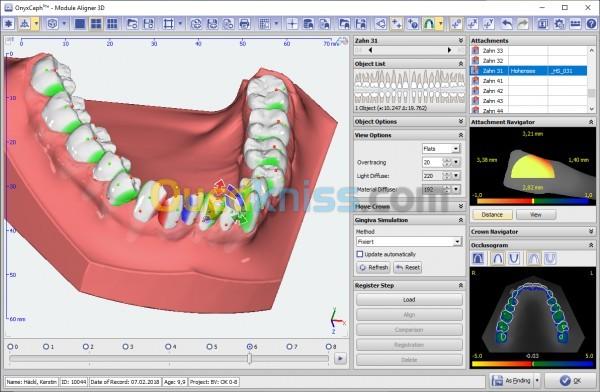Collapse the Register Step panel

tap(461, 286)
